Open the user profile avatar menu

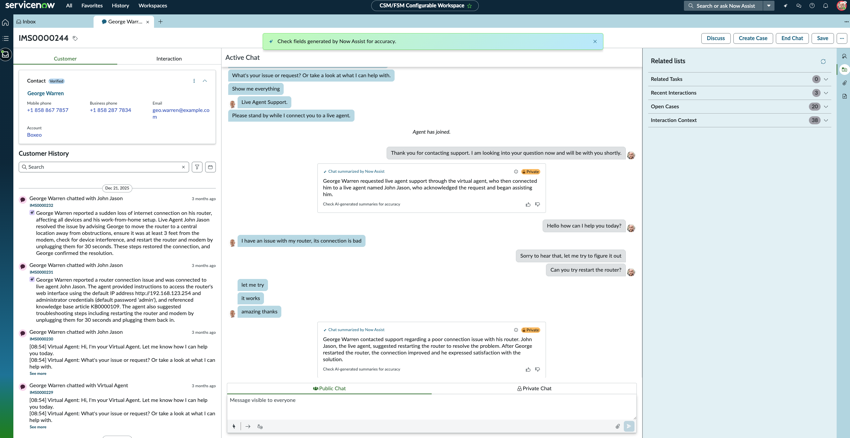(x=840, y=5)
